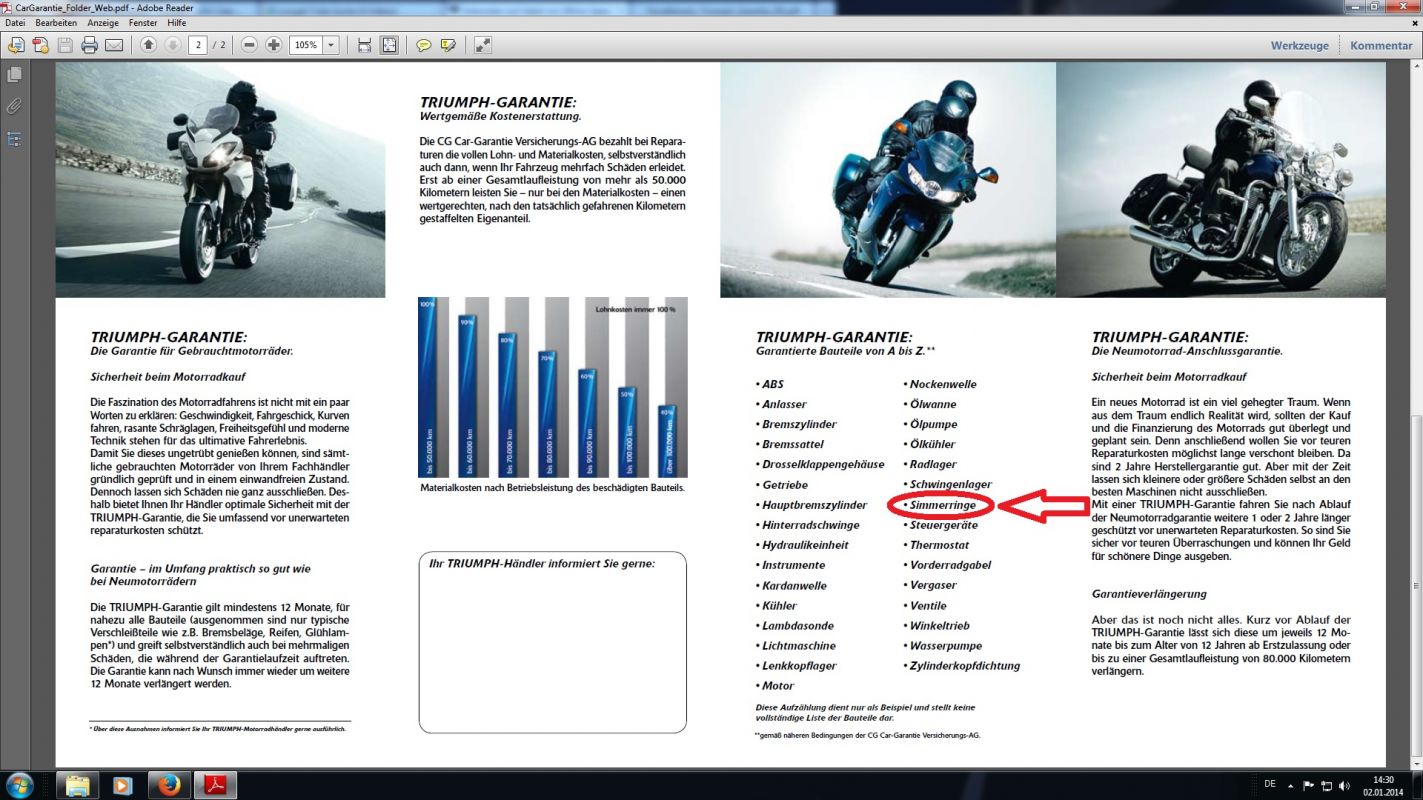Toggle fit one full page view
1423x800 pixels.
pos(389,45)
